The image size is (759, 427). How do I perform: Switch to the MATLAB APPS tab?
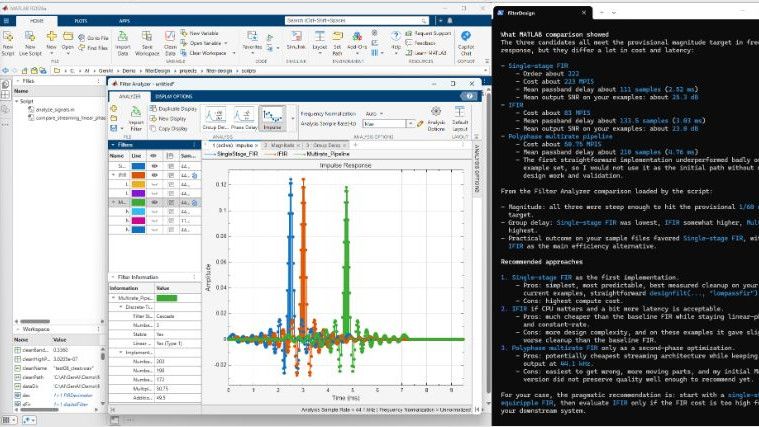(x=124, y=21)
